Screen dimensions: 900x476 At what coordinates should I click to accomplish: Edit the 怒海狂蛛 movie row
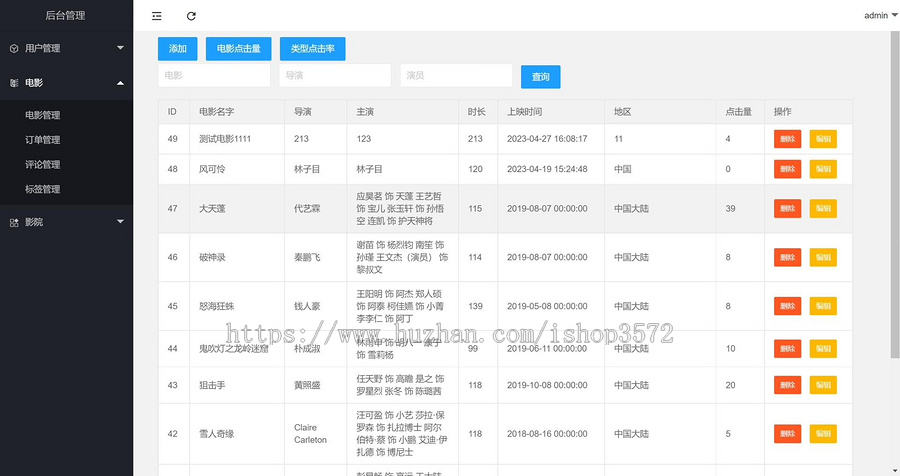[x=823, y=306]
